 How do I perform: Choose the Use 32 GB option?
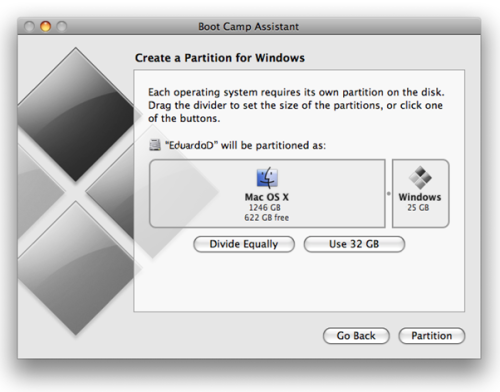pos(354,244)
